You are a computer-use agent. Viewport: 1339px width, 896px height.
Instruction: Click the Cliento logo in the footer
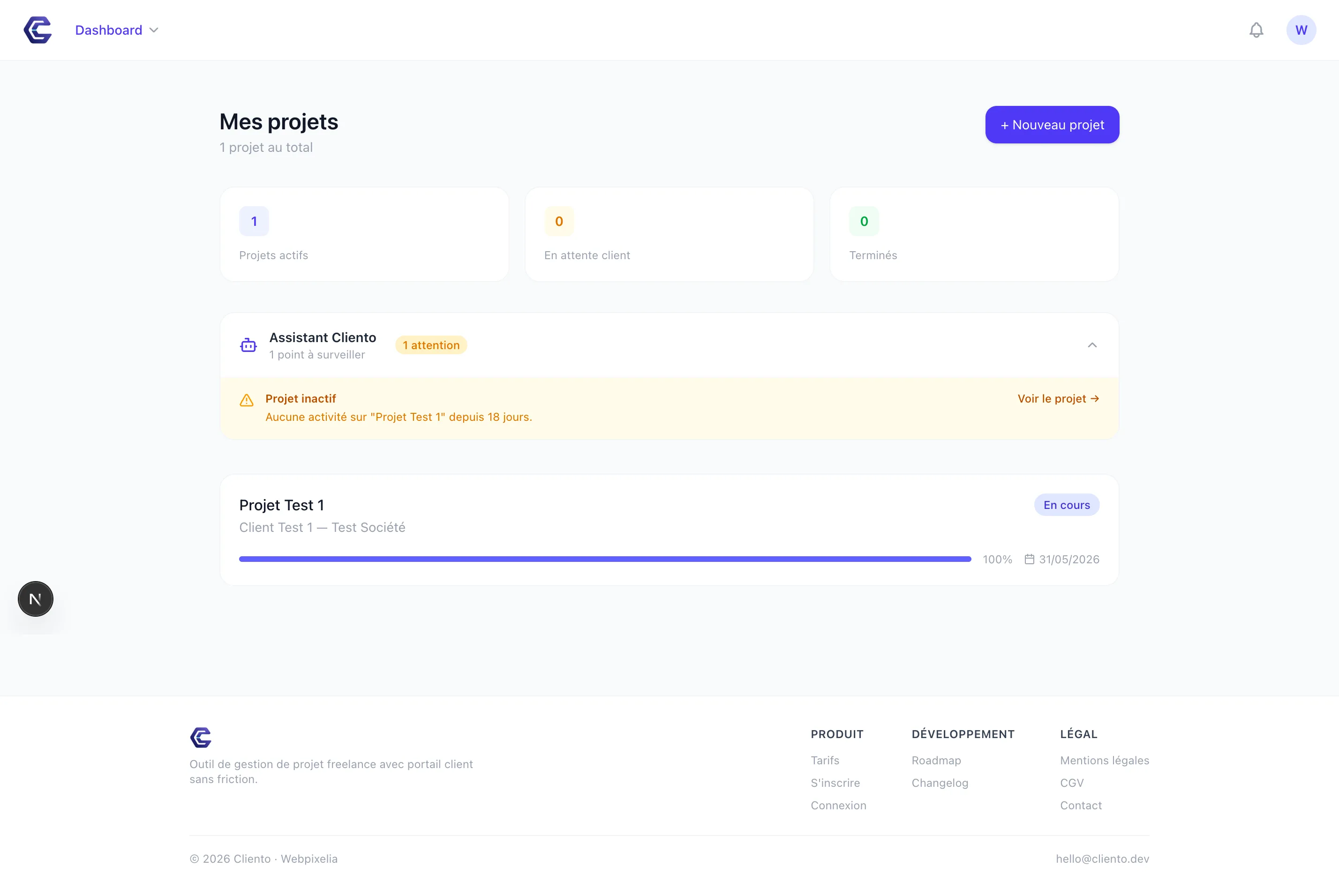click(x=201, y=738)
